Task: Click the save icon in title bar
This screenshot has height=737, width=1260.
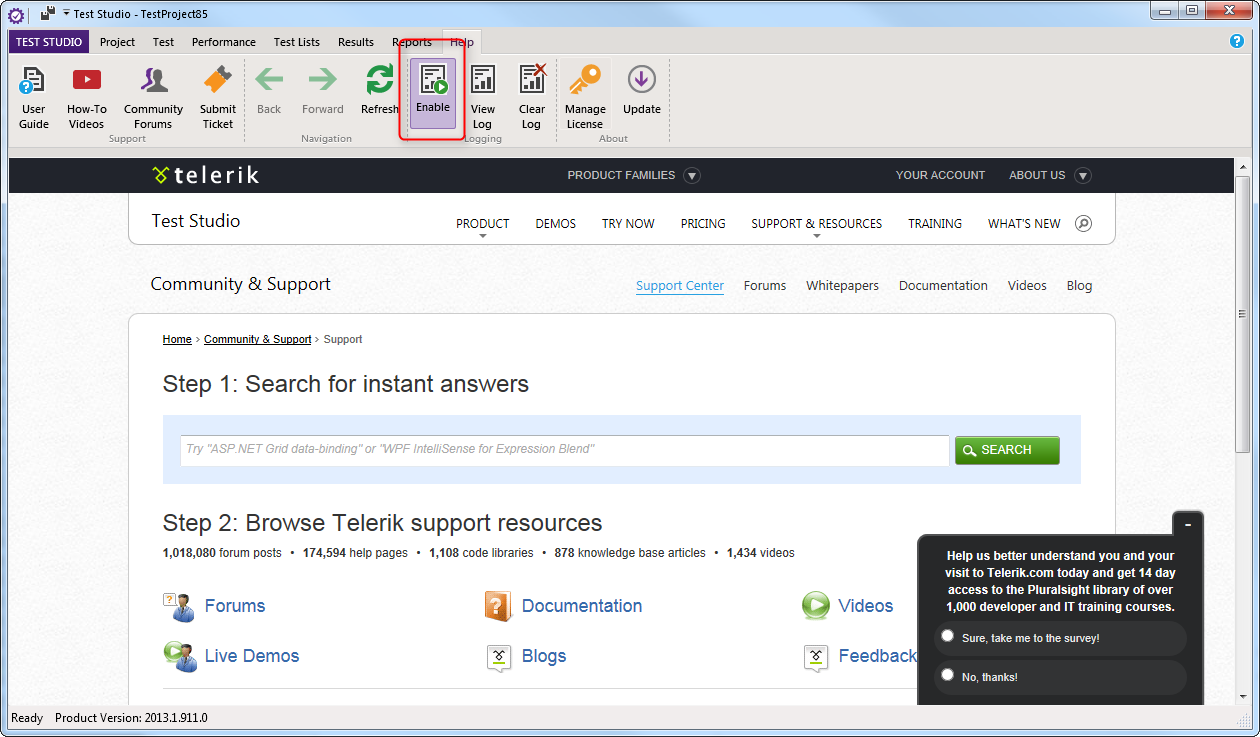Action: pos(47,14)
